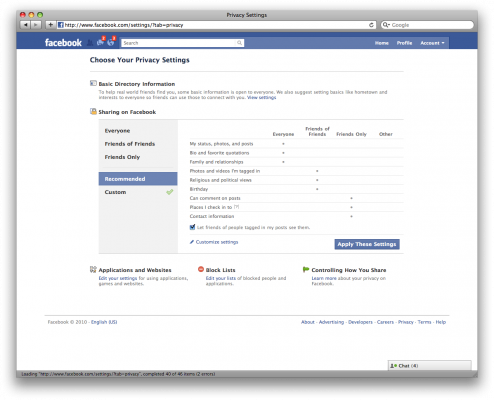Screen dimensions: 494x400
Task: Click the 'Bio and favorite quotations' row
Action: coord(296,153)
